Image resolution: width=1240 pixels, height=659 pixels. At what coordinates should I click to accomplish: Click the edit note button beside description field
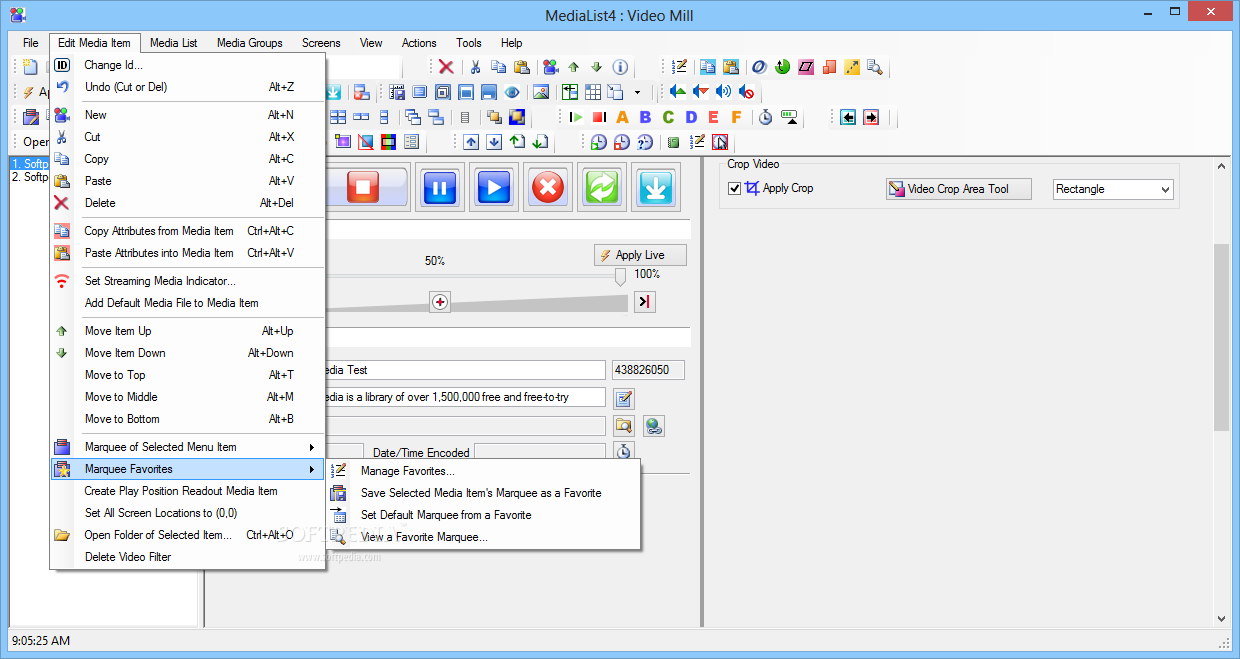[x=624, y=399]
